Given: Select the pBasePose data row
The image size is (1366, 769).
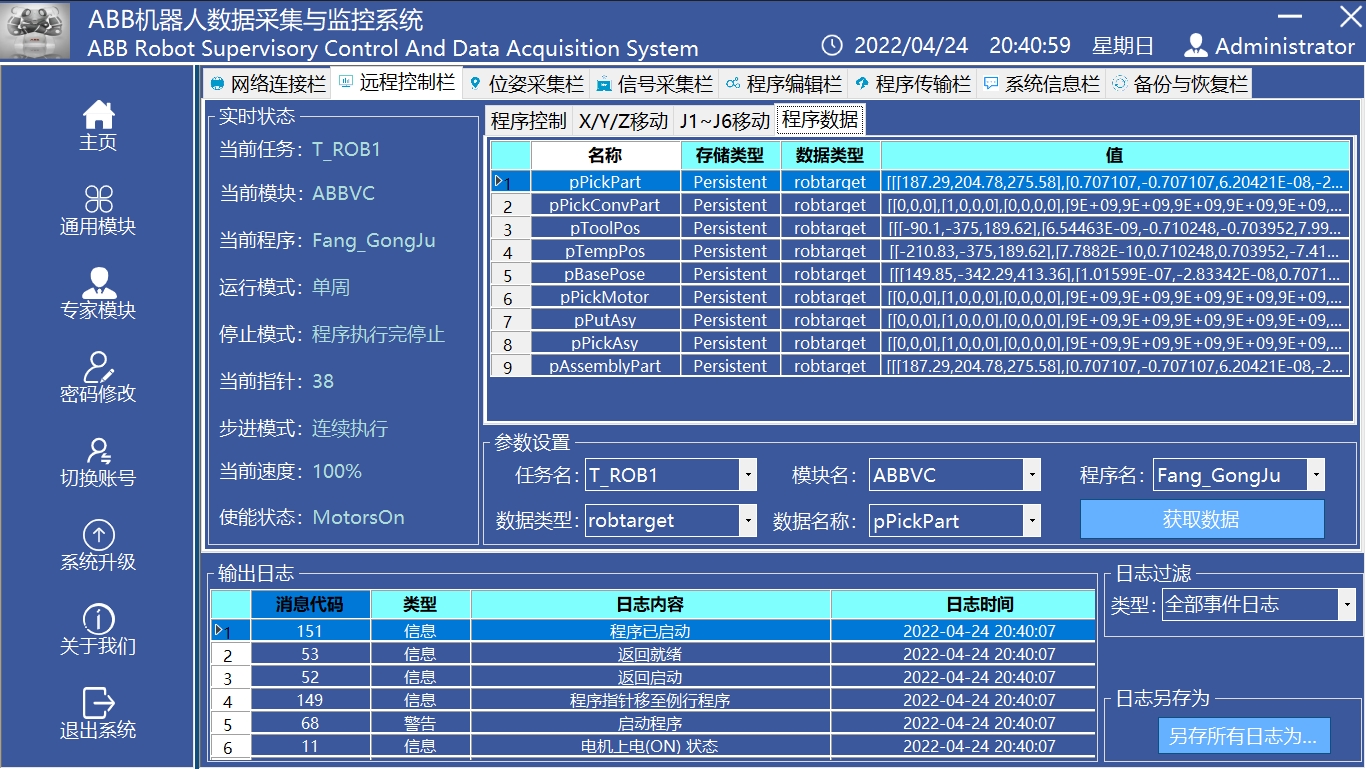Looking at the screenshot, I should pyautogui.click(x=920, y=274).
